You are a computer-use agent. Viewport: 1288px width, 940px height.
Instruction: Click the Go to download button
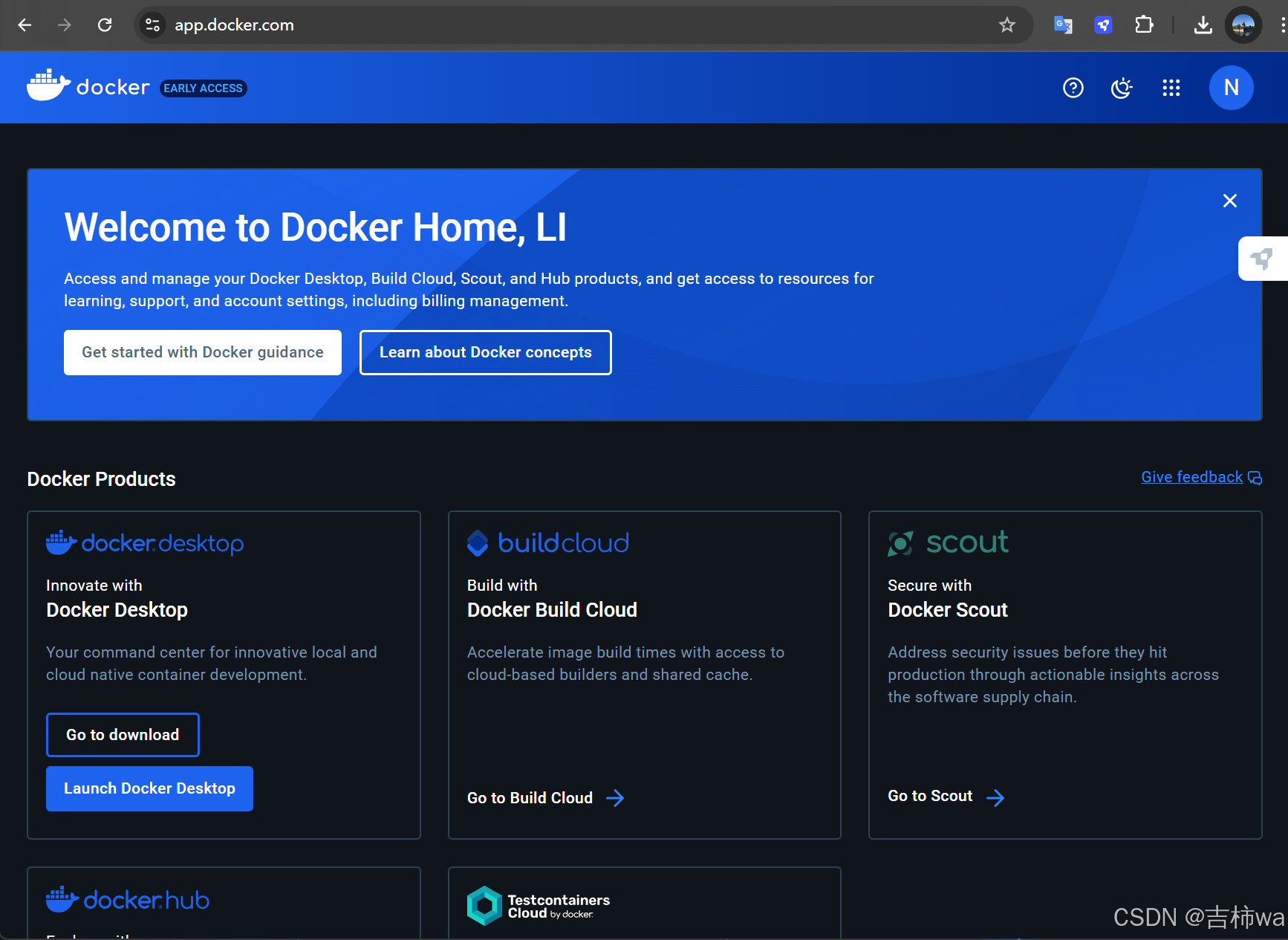(123, 735)
